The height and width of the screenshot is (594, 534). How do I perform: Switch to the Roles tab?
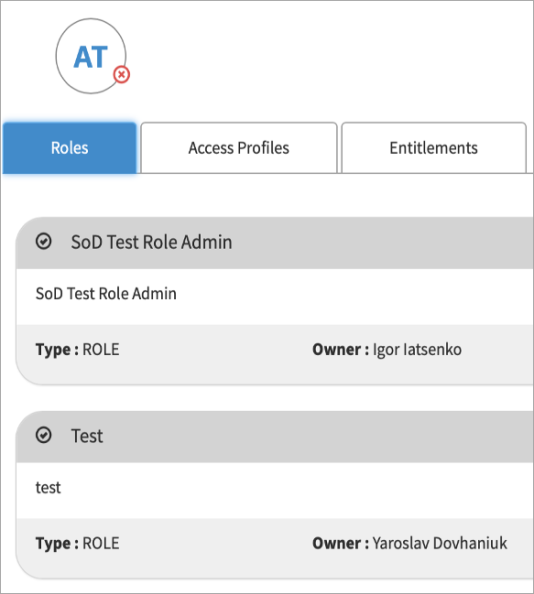70,148
